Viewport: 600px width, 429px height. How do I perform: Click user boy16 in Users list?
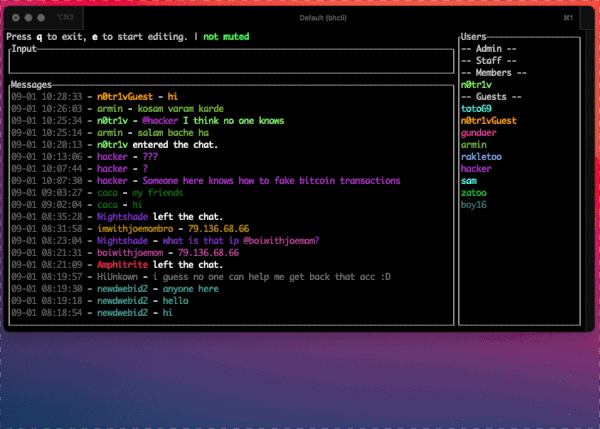(x=474, y=205)
